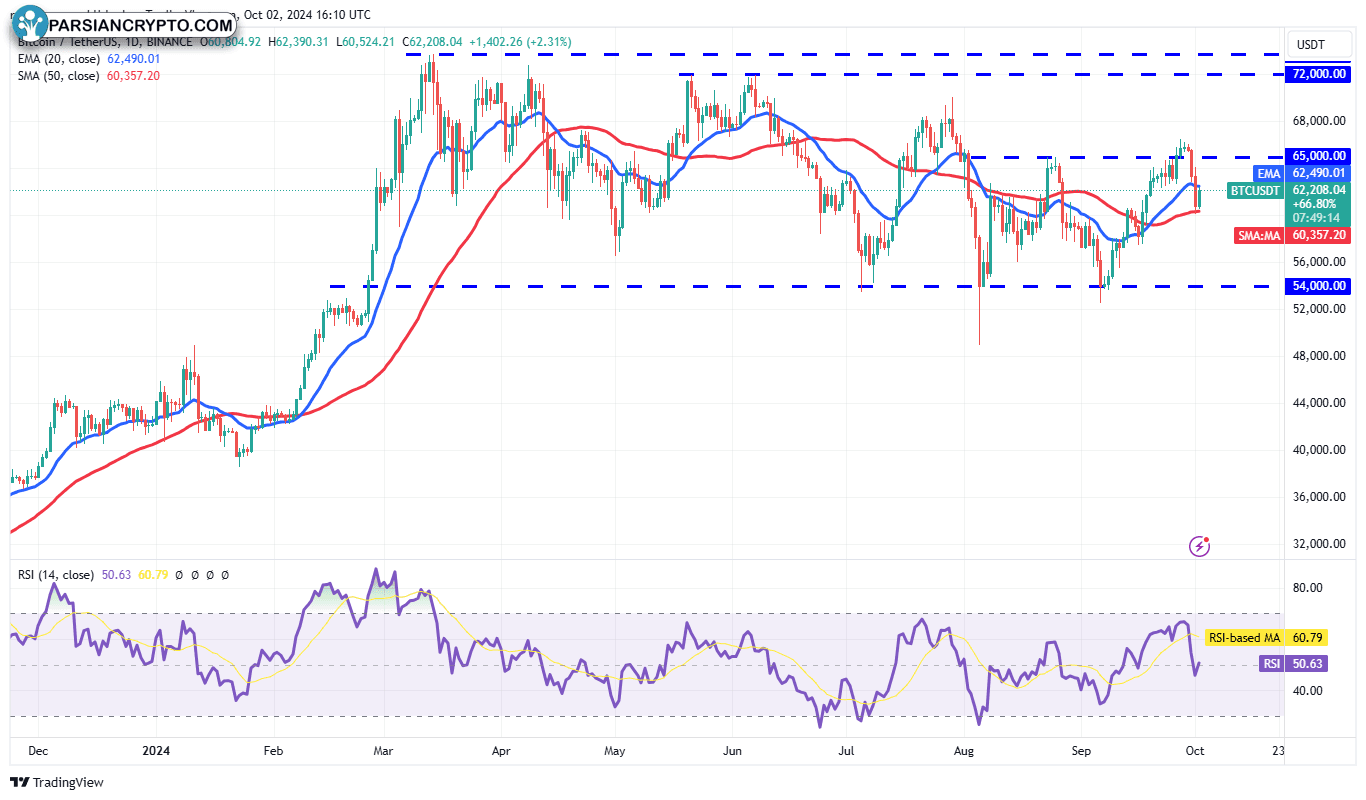1366x800 pixels.
Task: Click the Oct label on the time axis
Action: [x=1197, y=749]
